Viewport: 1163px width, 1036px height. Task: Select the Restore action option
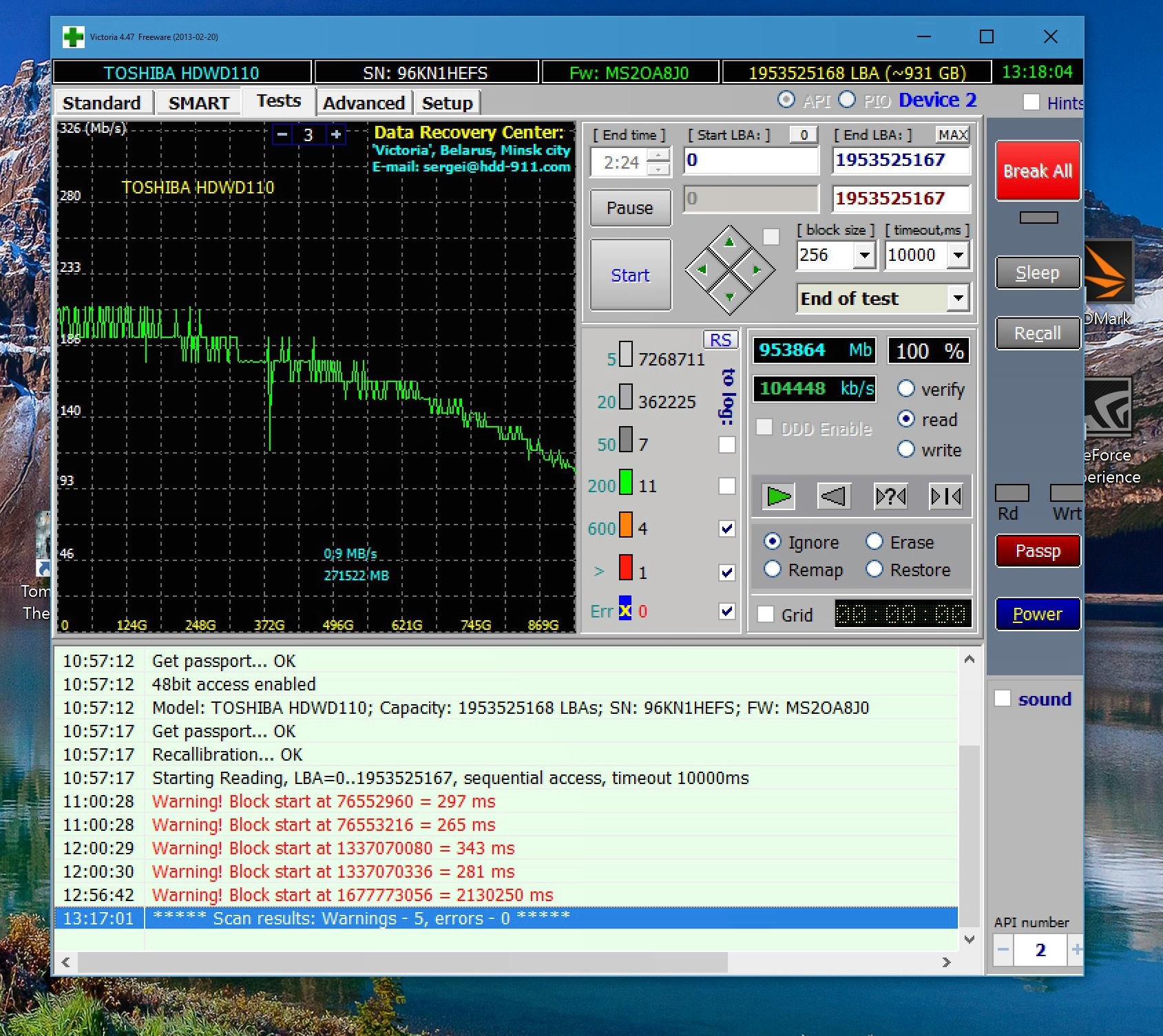(x=874, y=569)
